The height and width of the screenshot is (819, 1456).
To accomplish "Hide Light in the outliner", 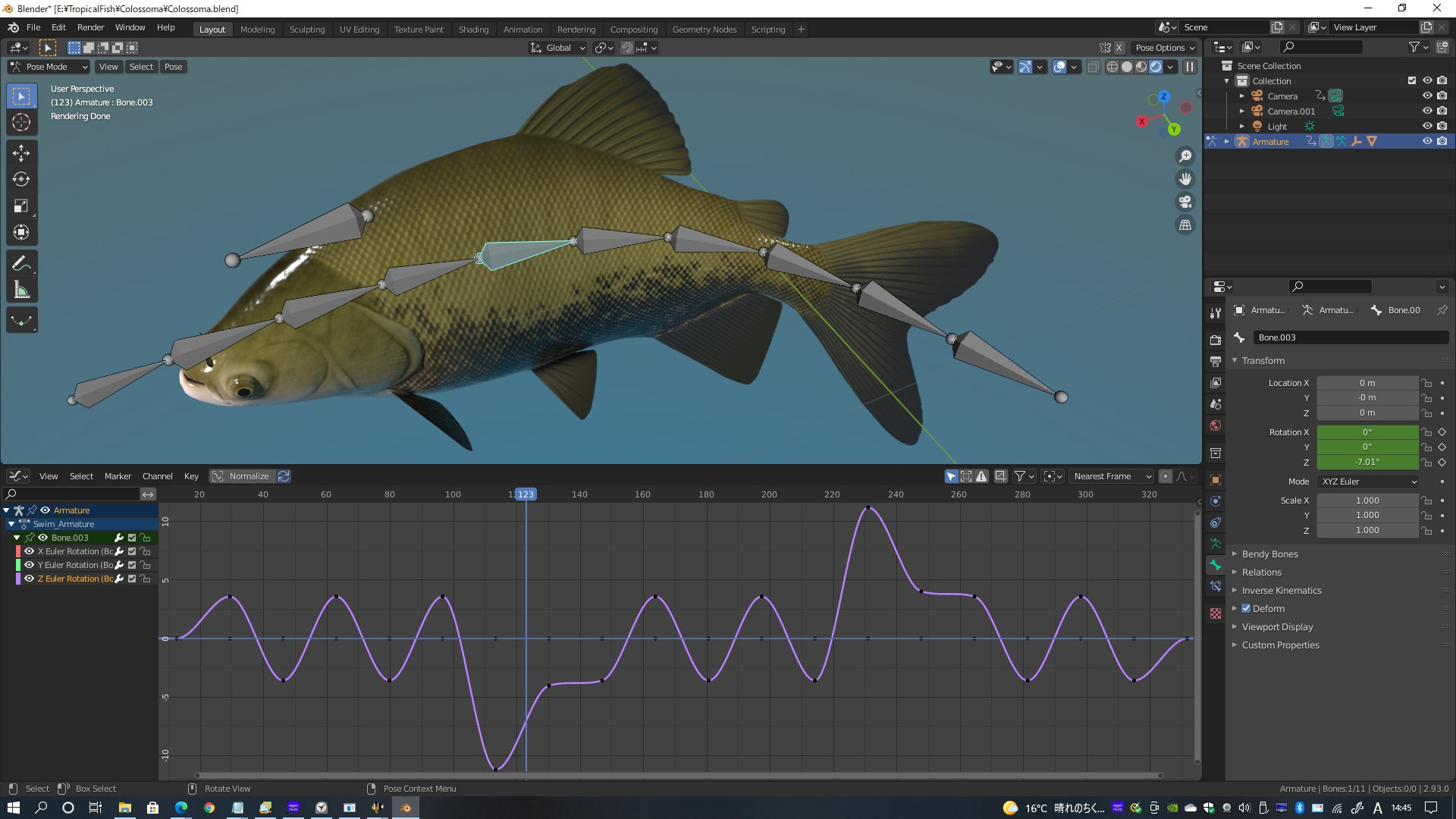I will (1426, 126).
